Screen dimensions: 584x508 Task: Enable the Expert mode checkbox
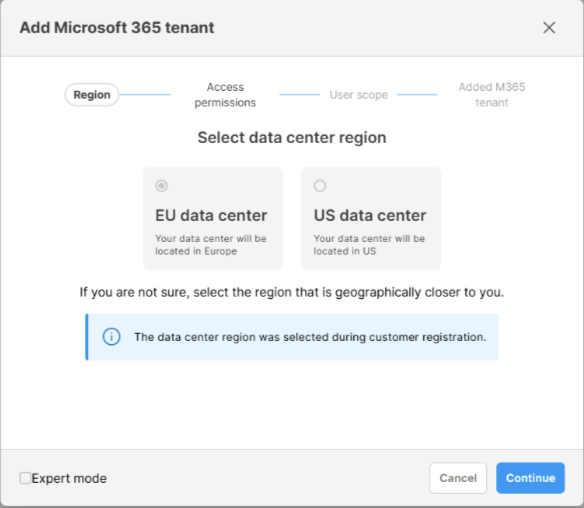25,478
